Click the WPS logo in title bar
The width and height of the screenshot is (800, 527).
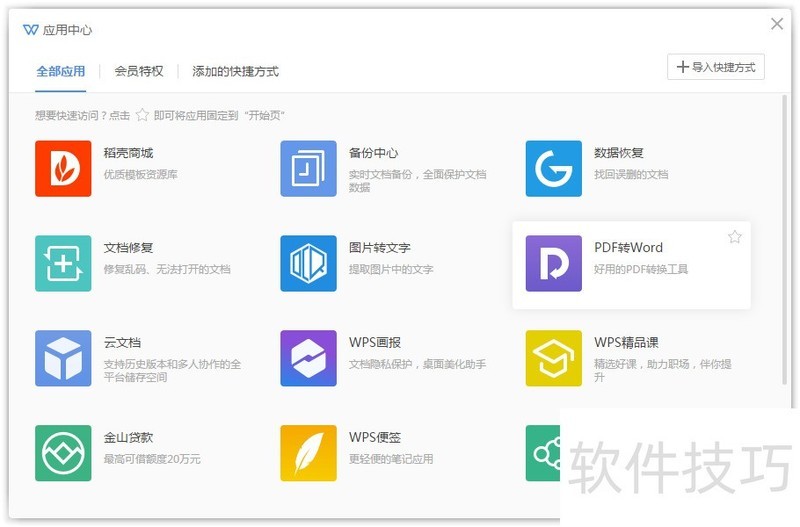31,30
